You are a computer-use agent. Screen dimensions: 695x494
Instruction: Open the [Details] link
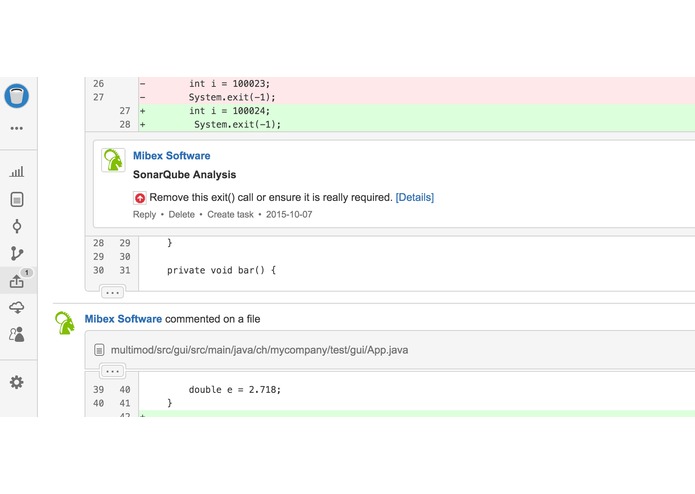pos(414,198)
